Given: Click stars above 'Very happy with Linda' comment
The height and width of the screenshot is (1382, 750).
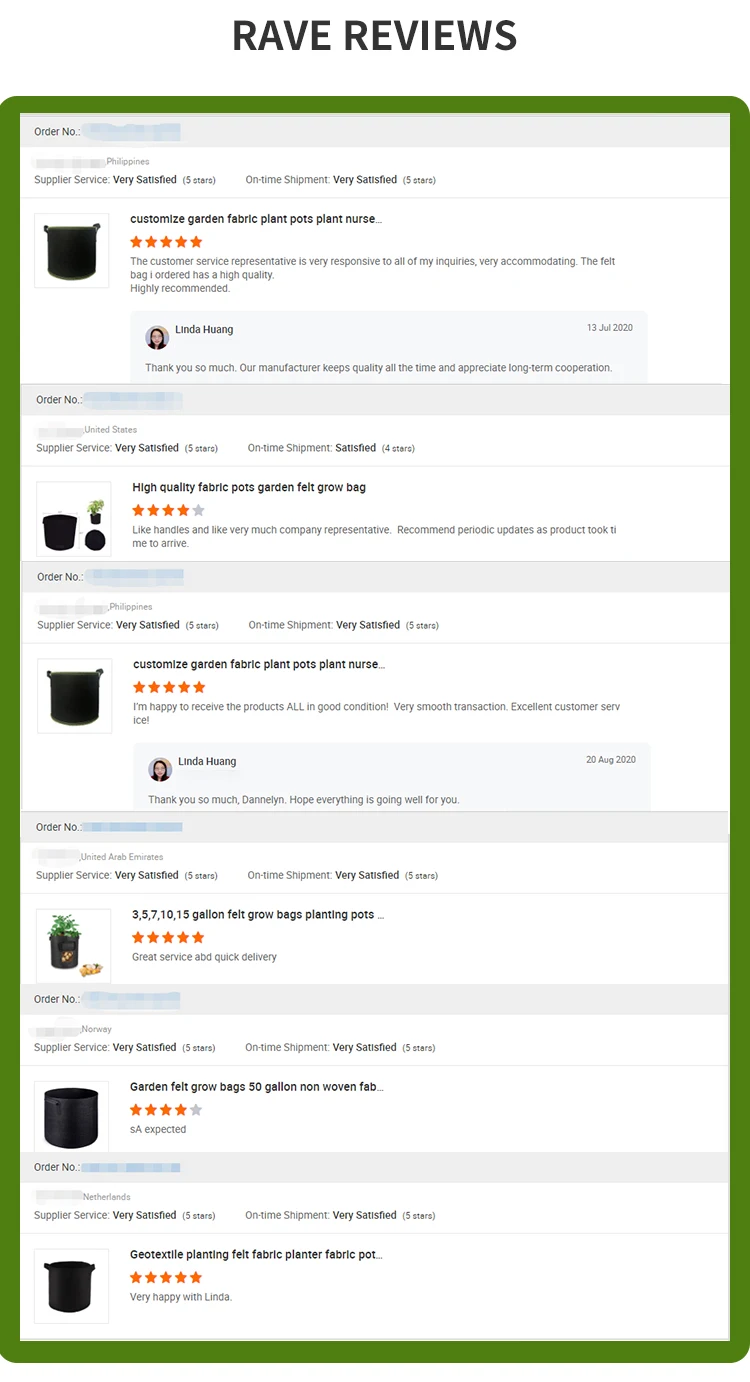Looking at the screenshot, I should coord(166,1277).
